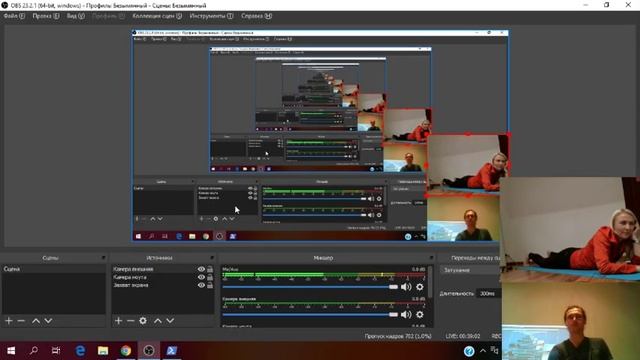Open Mic/Aux audio settings gear
This screenshot has height=360, width=640.
(420, 287)
